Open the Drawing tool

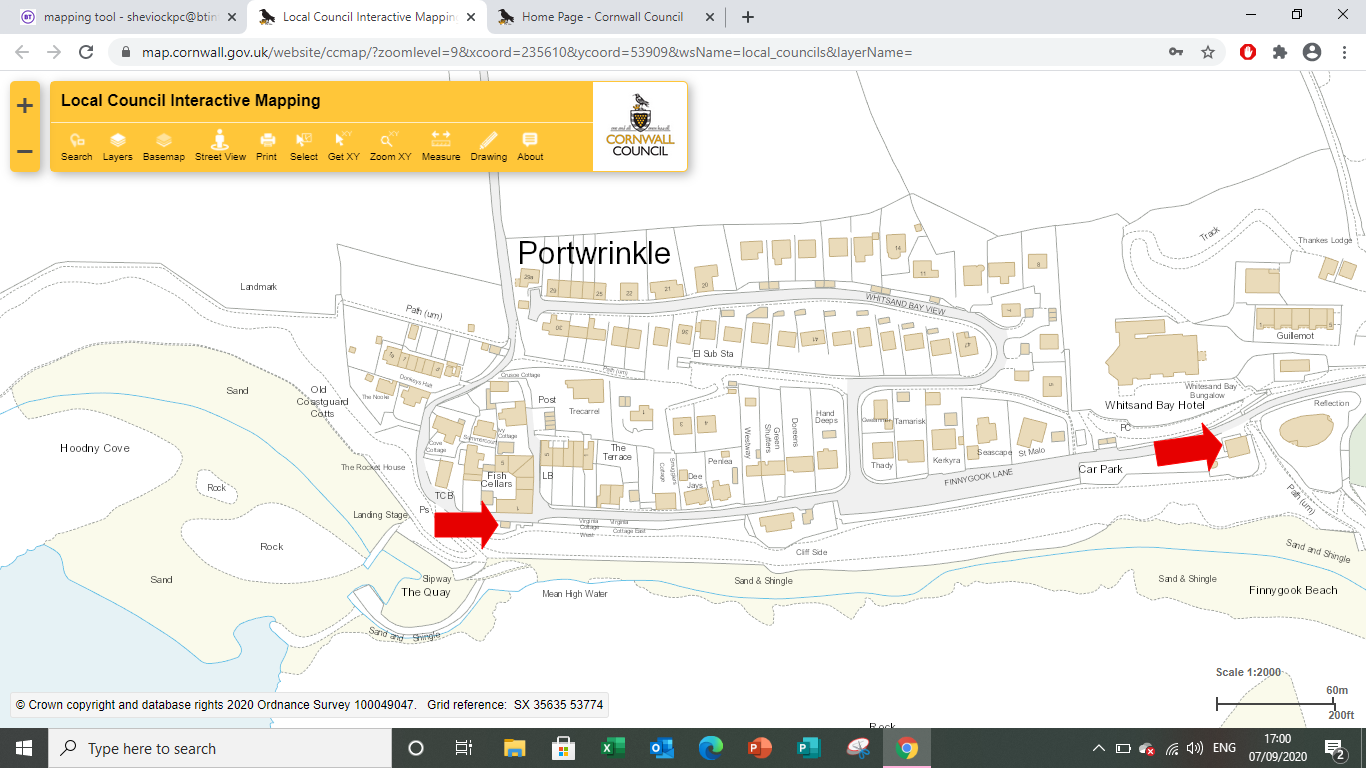click(489, 146)
